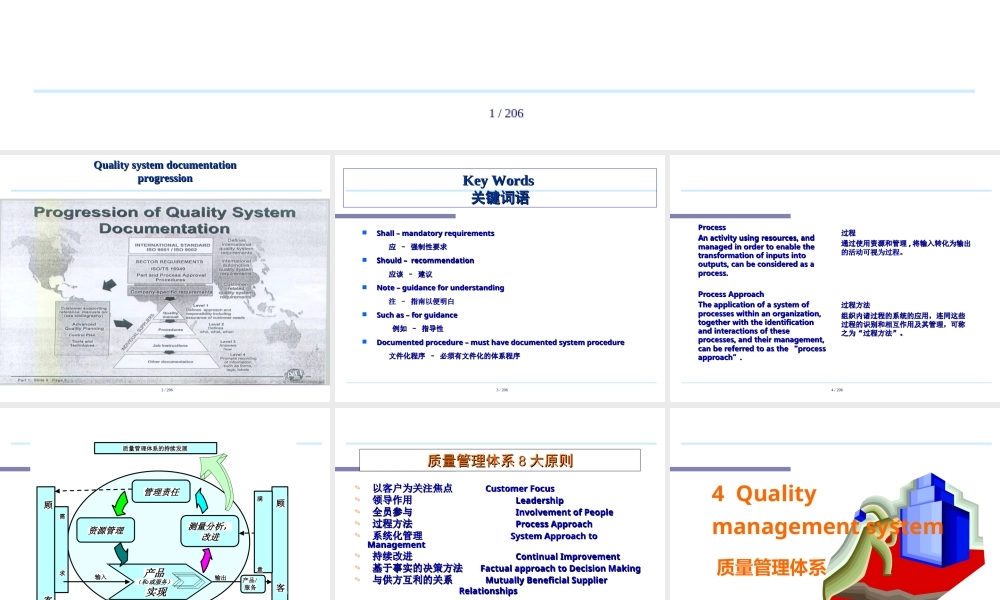Screen dimensions: 1000x600
Task: Click the teal arrow under 资源管理
Action: (121, 553)
